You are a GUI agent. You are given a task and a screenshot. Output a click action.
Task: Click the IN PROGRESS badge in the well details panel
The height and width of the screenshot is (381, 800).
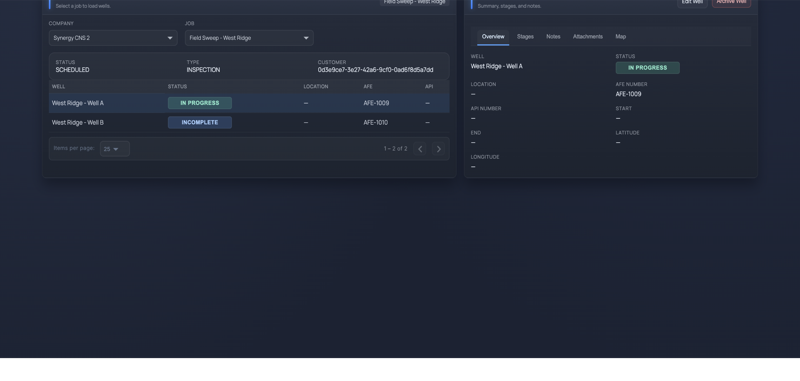(x=647, y=68)
